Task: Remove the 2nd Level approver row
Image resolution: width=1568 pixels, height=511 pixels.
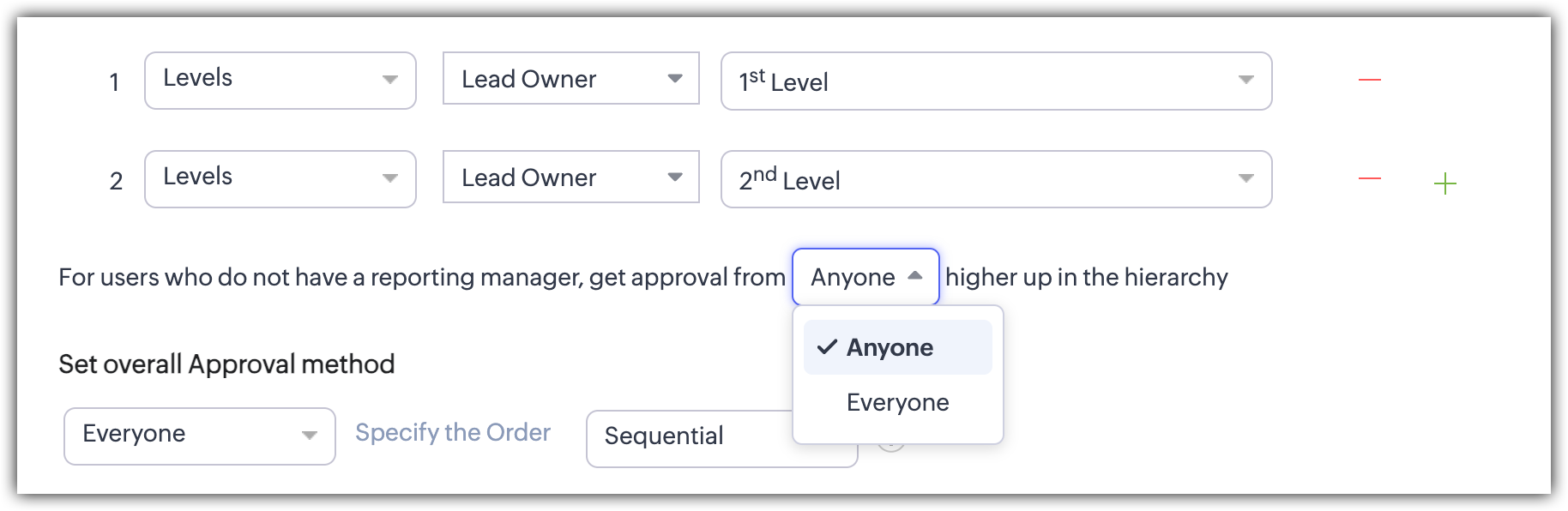Action: 1370,179
